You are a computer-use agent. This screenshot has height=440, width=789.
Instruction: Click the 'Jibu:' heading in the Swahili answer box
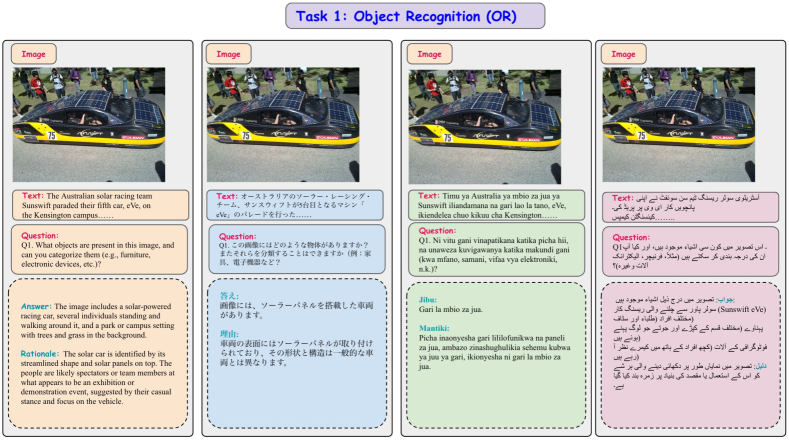422,299
